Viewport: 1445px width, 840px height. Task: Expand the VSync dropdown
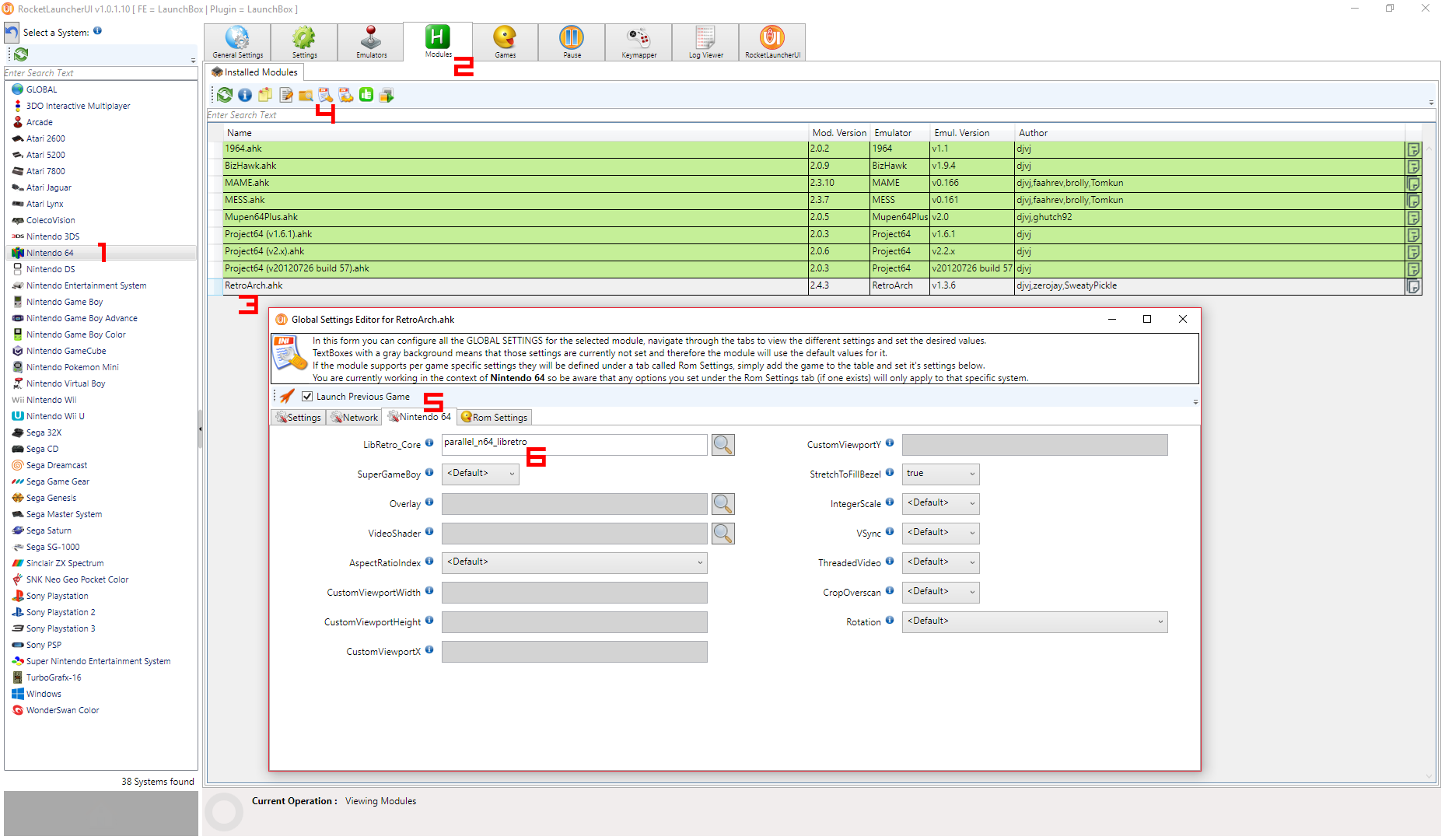tap(940, 533)
